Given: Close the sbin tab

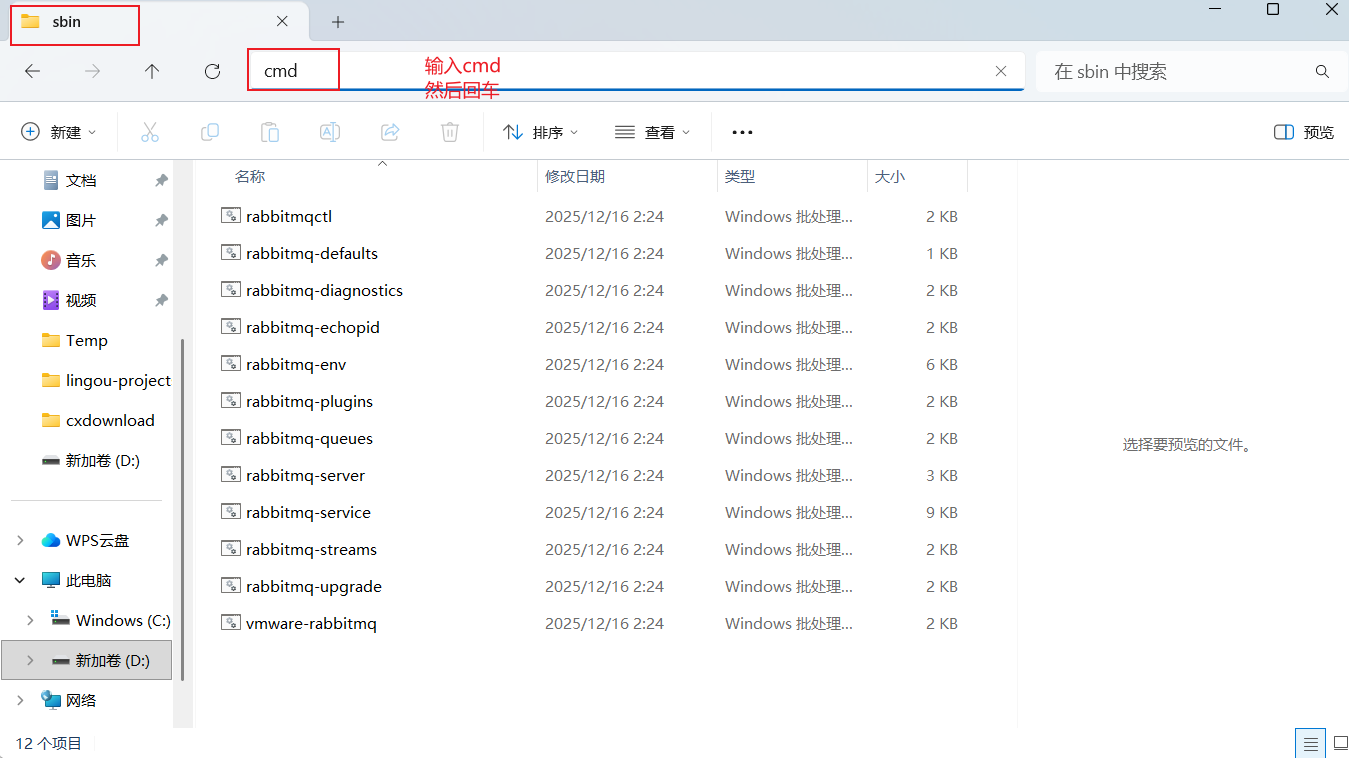Looking at the screenshot, I should (282, 21).
